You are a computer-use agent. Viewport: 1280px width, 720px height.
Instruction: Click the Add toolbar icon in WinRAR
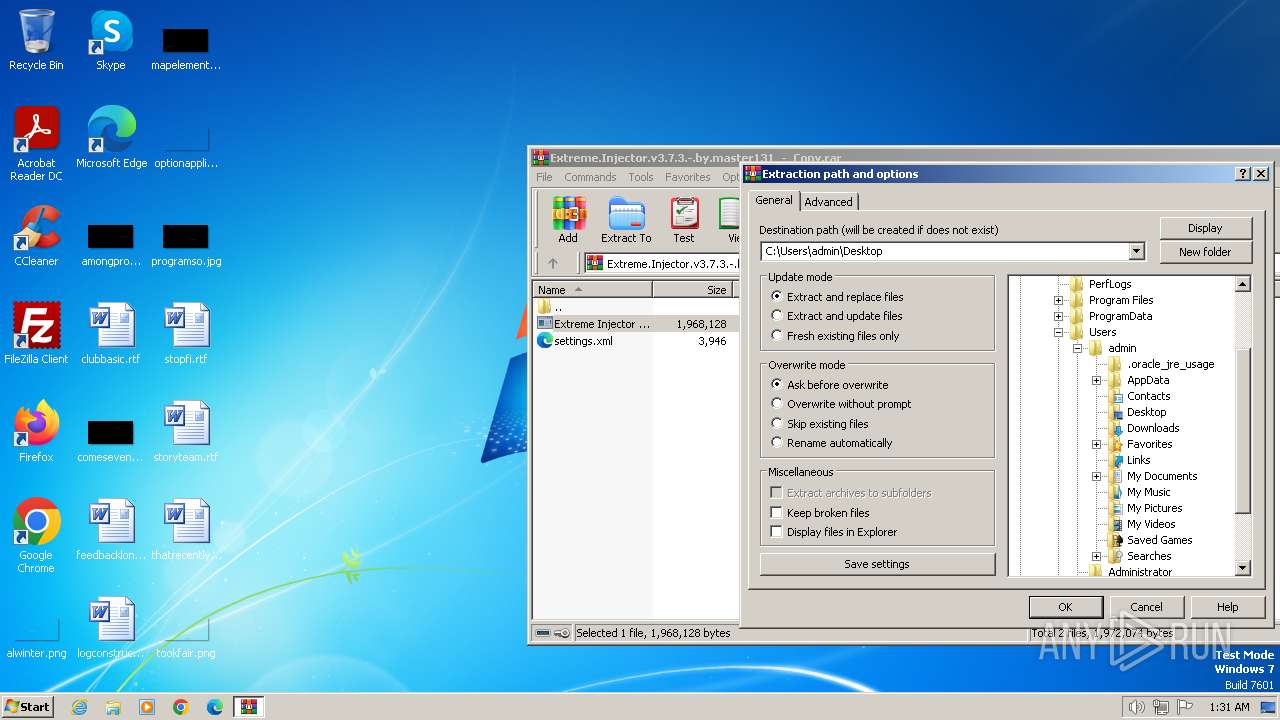click(x=568, y=219)
